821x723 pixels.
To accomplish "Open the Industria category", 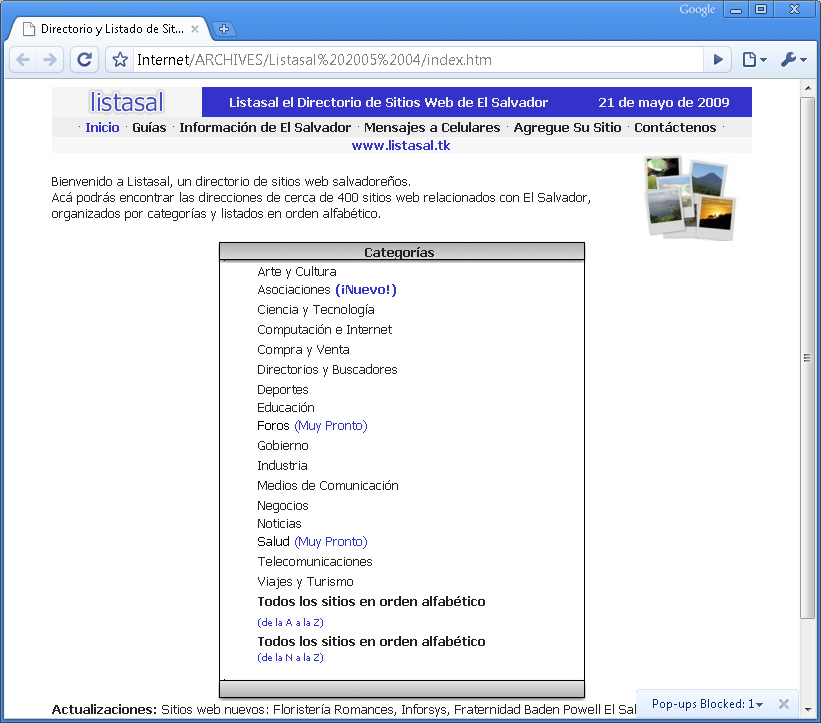I will click(x=282, y=465).
